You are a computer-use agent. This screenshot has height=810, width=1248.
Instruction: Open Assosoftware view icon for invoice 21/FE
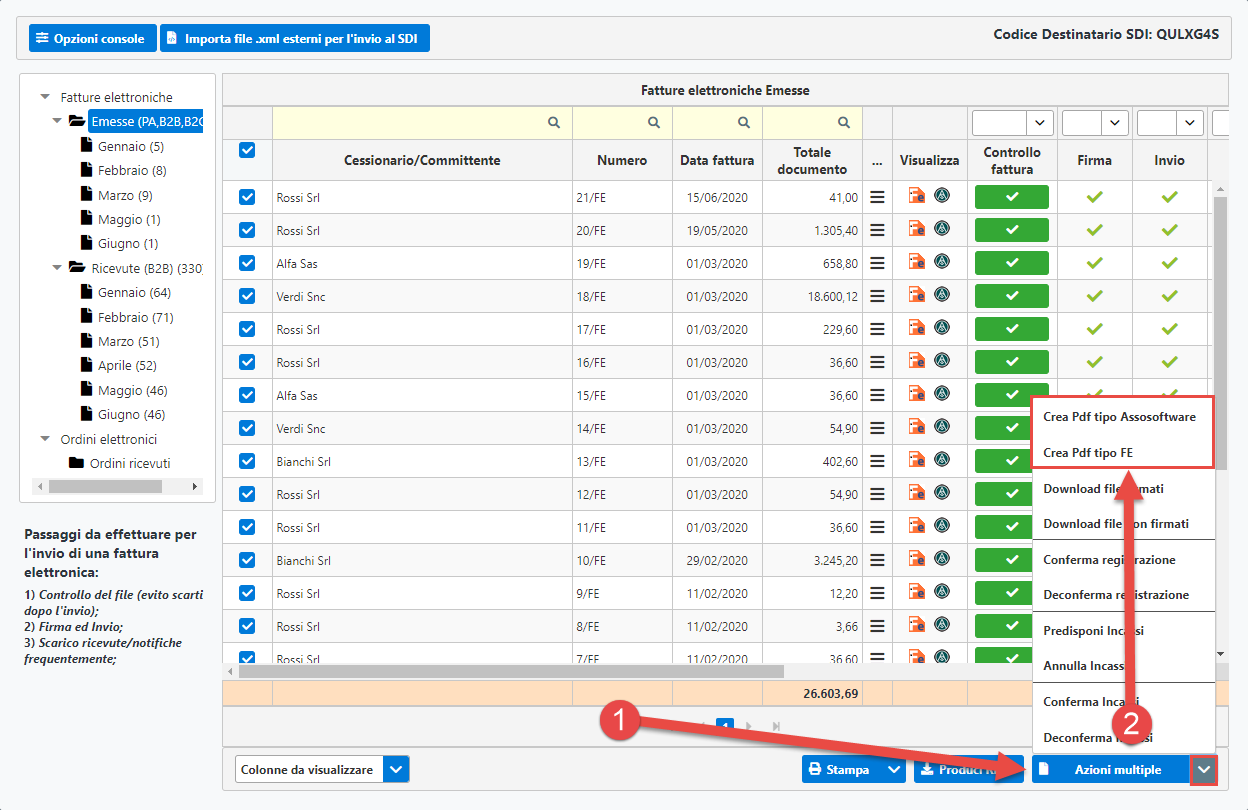point(942,196)
